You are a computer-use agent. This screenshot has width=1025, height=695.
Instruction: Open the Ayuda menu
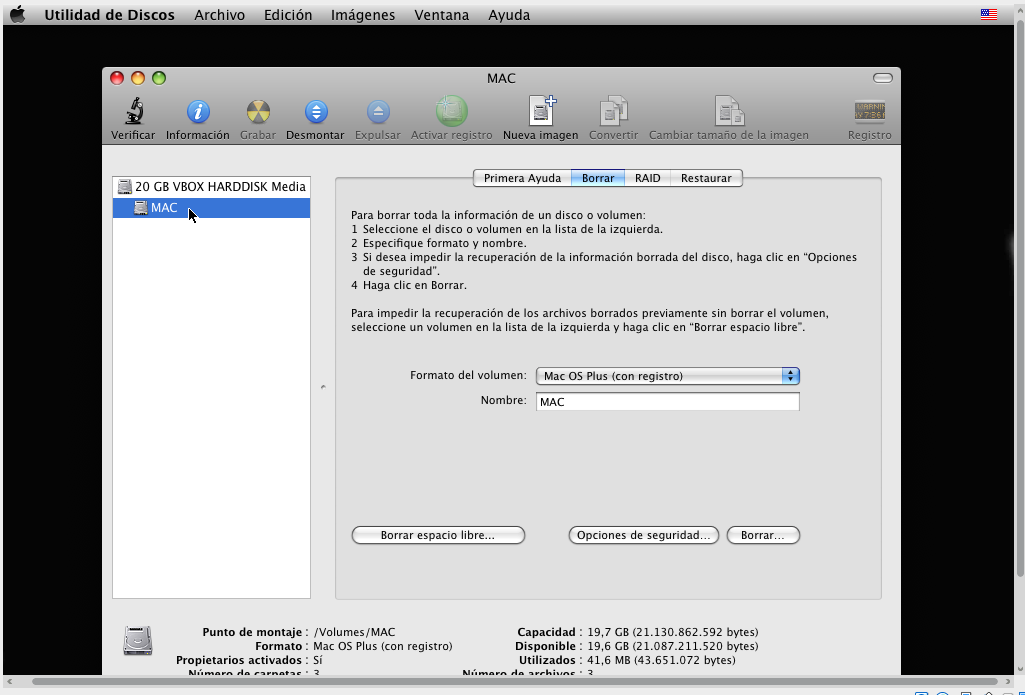[509, 14]
